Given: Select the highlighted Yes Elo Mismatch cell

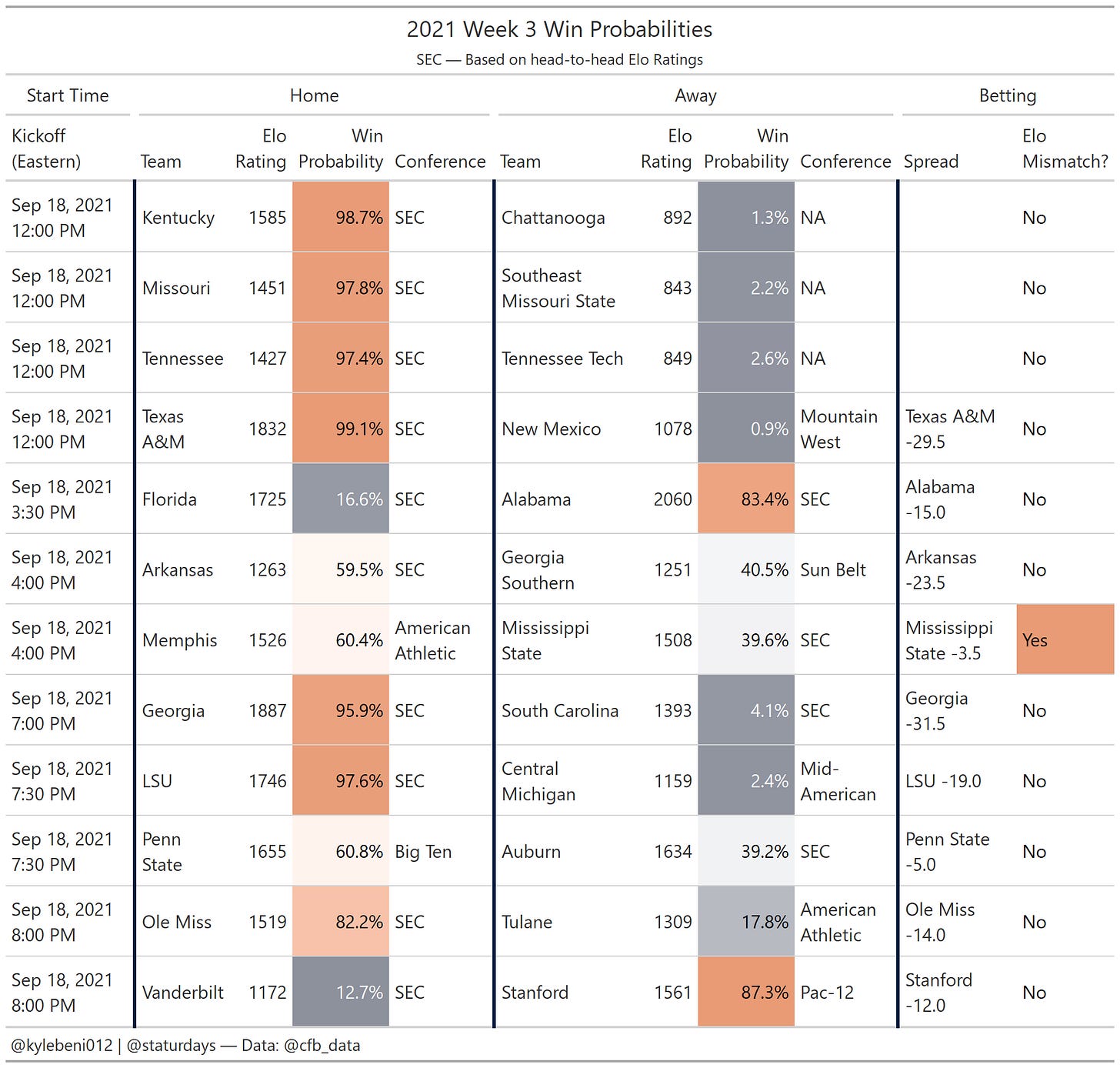Looking at the screenshot, I should point(1065,640).
